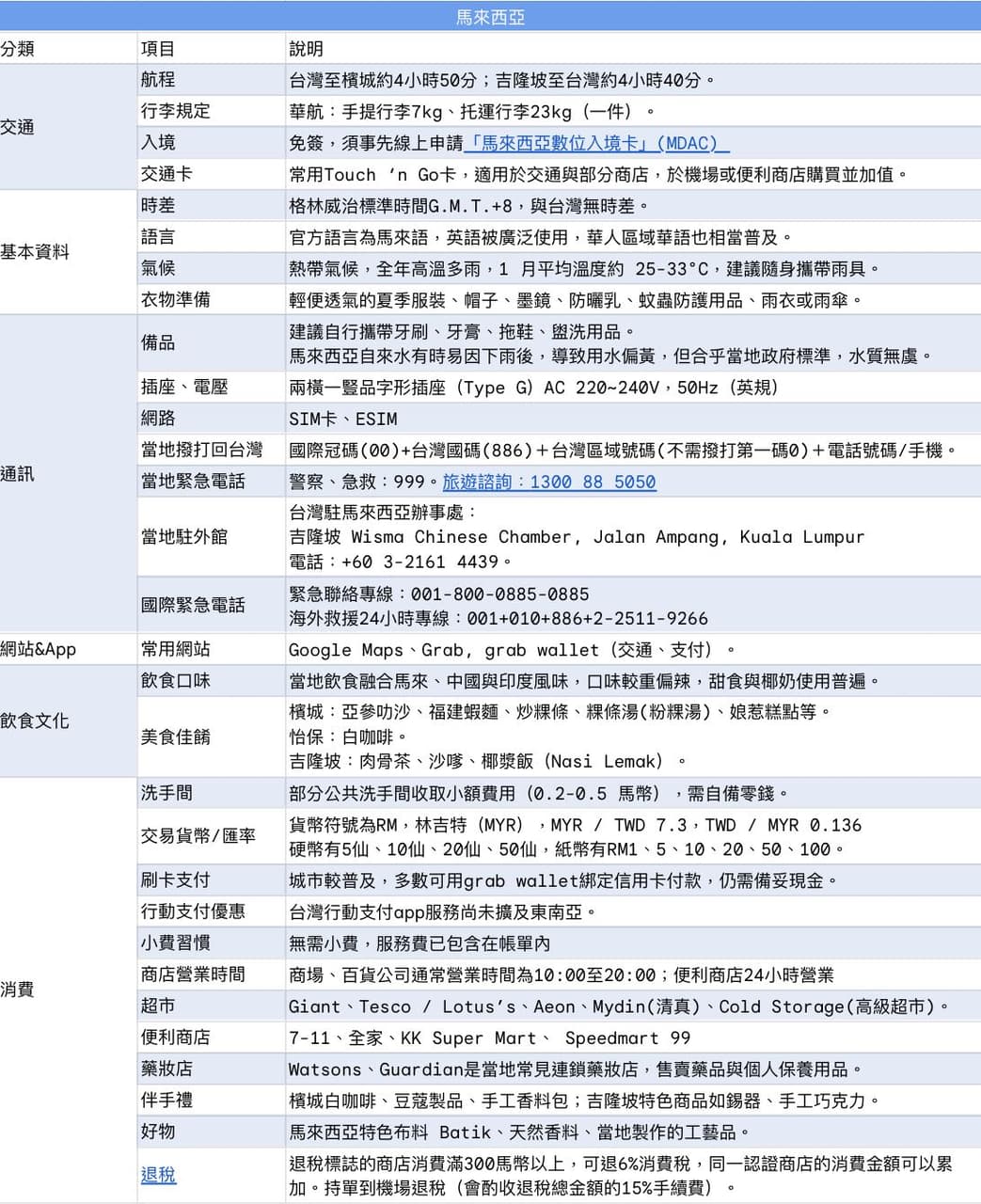981x1204 pixels.
Task: Click the 交通 category cell
Action: [x=69, y=127]
